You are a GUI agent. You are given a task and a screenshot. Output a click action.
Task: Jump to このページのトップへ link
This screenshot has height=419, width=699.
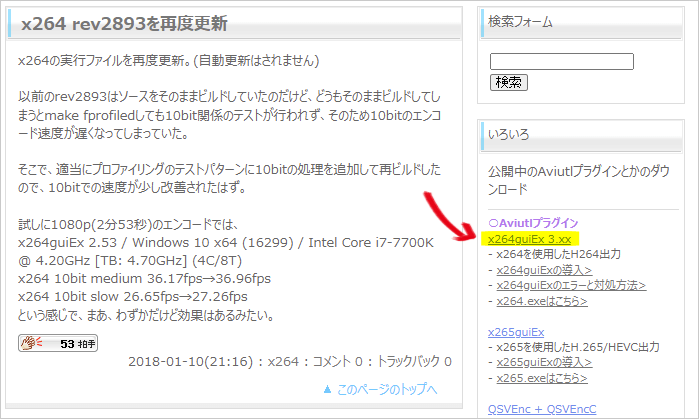387,390
